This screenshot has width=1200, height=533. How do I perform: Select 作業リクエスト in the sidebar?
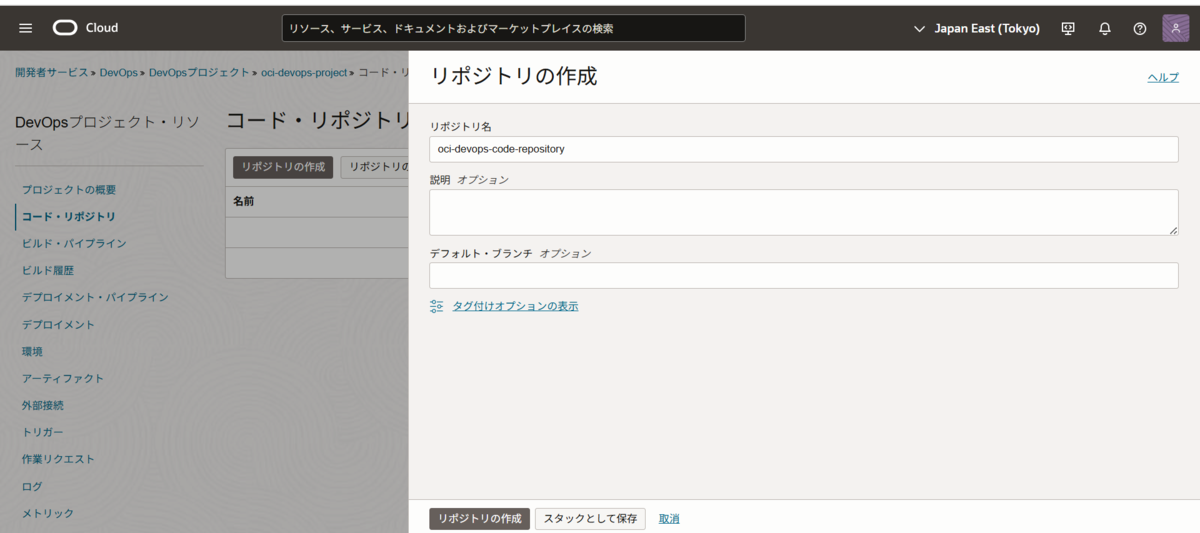58,460
